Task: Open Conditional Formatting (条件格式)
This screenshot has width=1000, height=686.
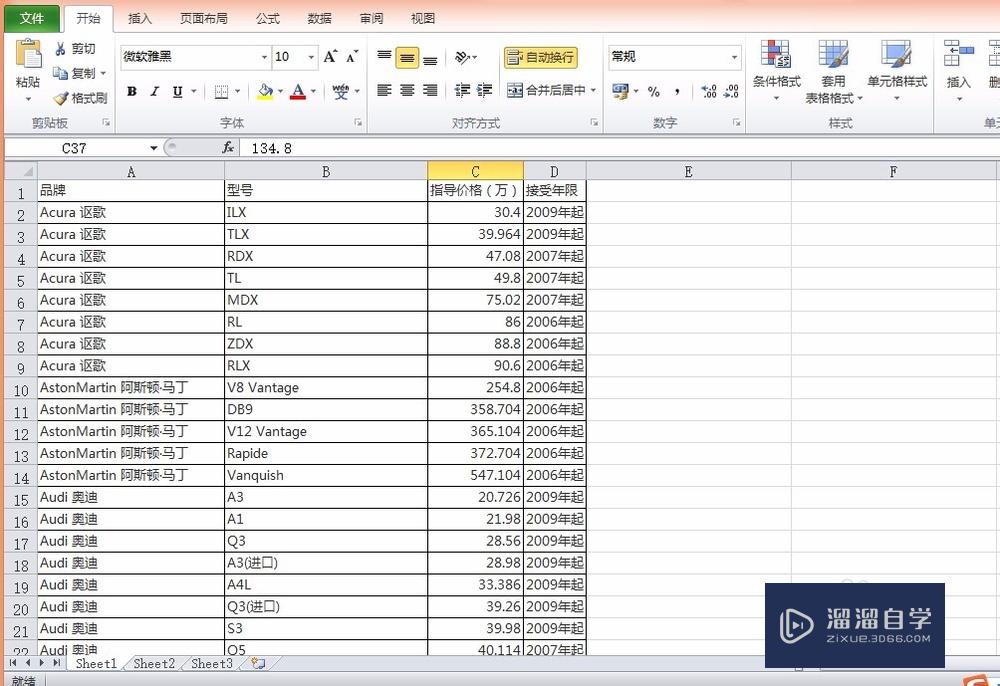Action: pyautogui.click(x=776, y=70)
